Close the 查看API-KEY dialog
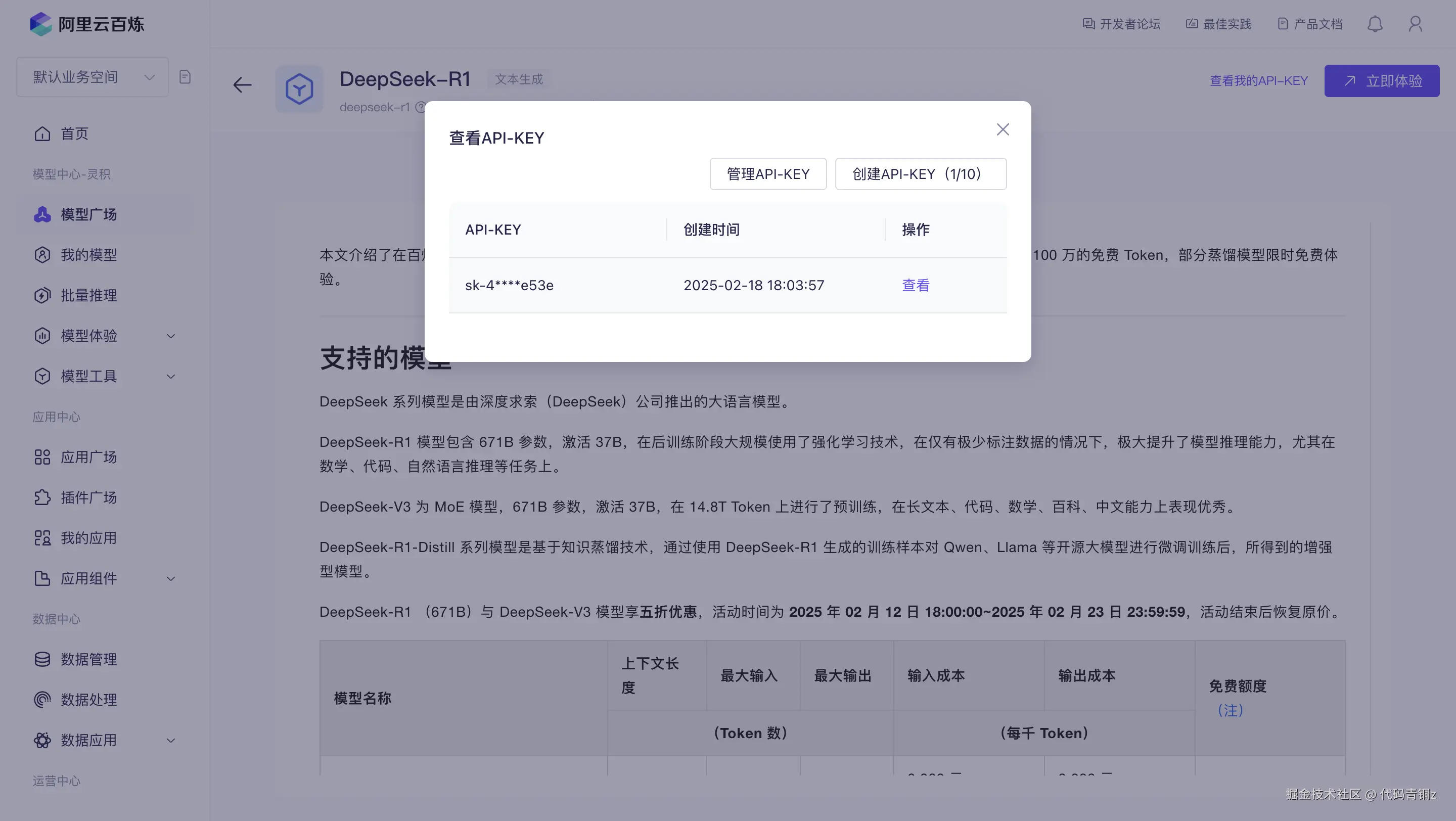This screenshot has height=821, width=1456. 1003,130
